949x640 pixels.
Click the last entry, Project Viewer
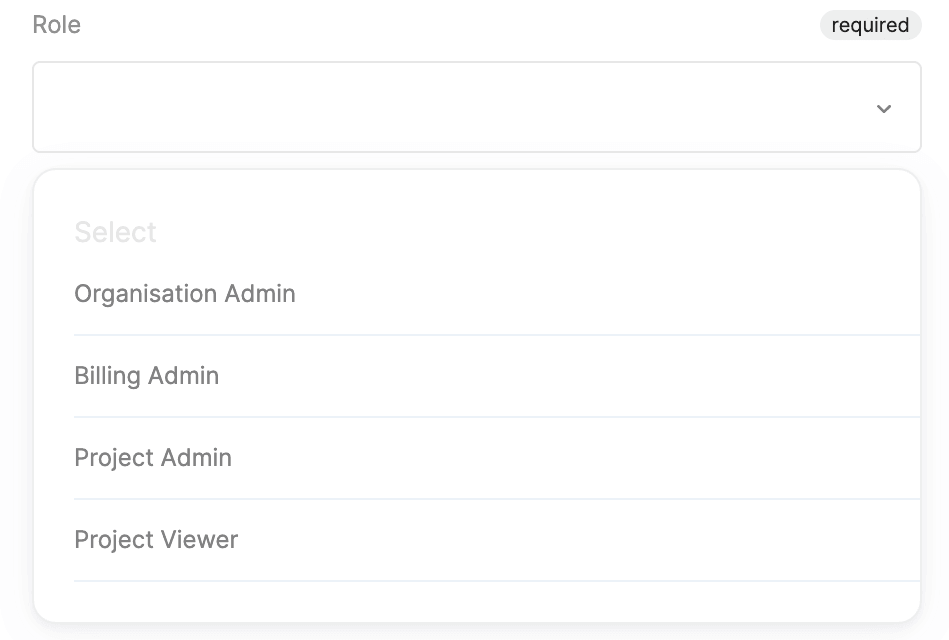pyautogui.click(x=156, y=540)
